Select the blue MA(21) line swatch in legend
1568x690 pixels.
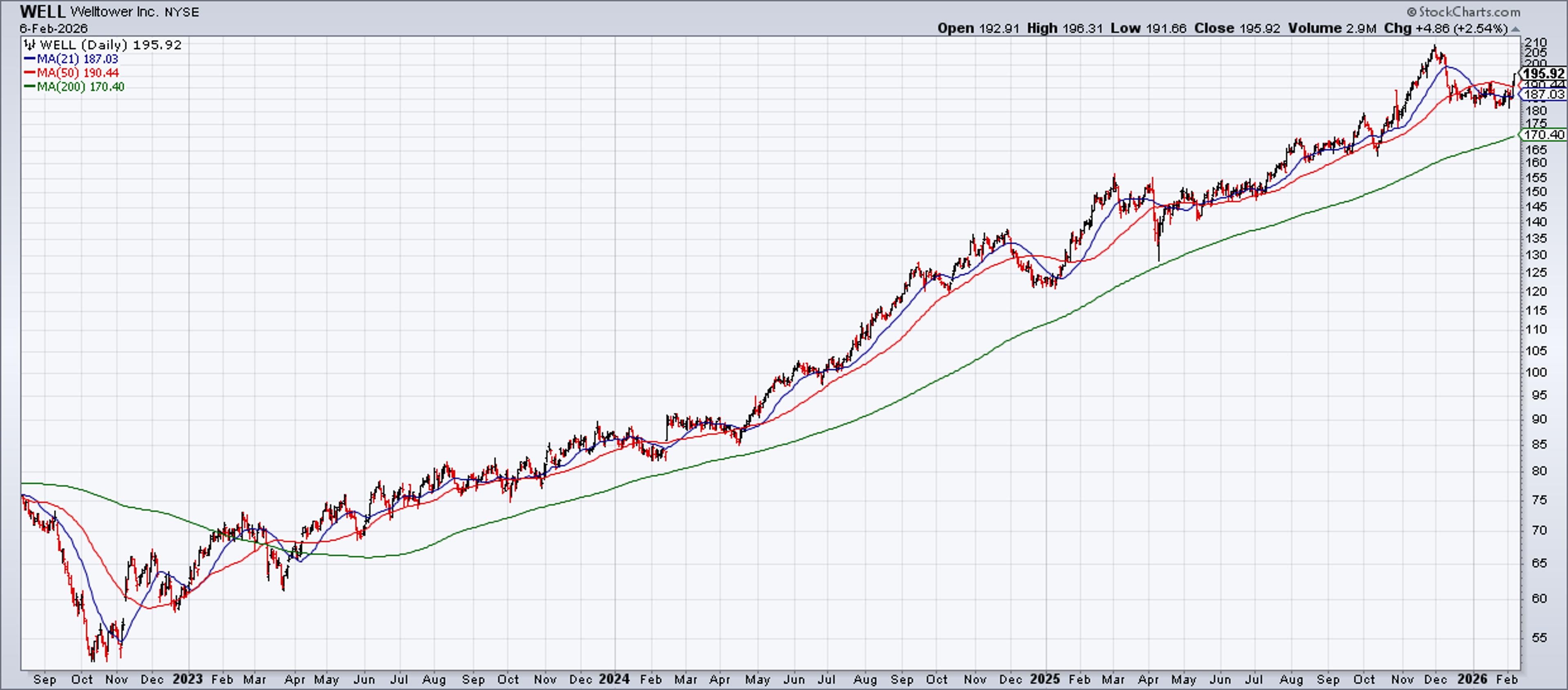tap(30, 59)
